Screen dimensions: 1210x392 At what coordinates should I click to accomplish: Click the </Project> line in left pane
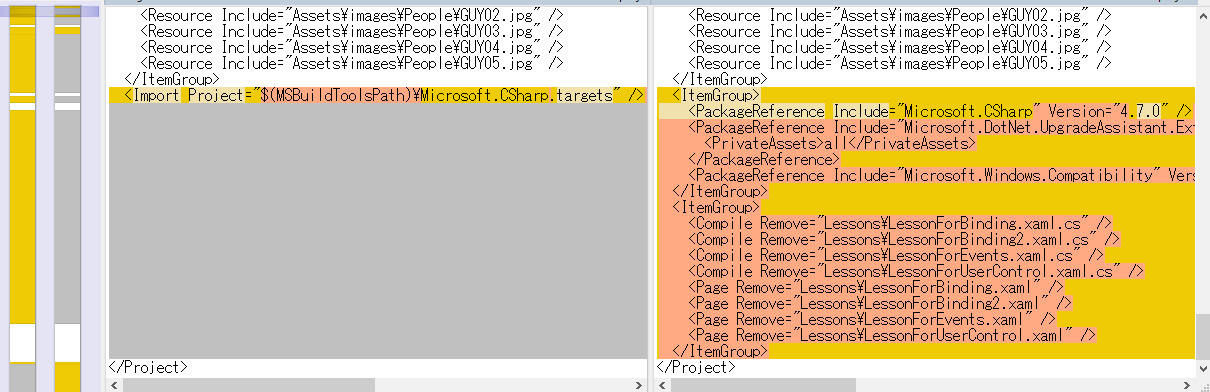(147, 368)
